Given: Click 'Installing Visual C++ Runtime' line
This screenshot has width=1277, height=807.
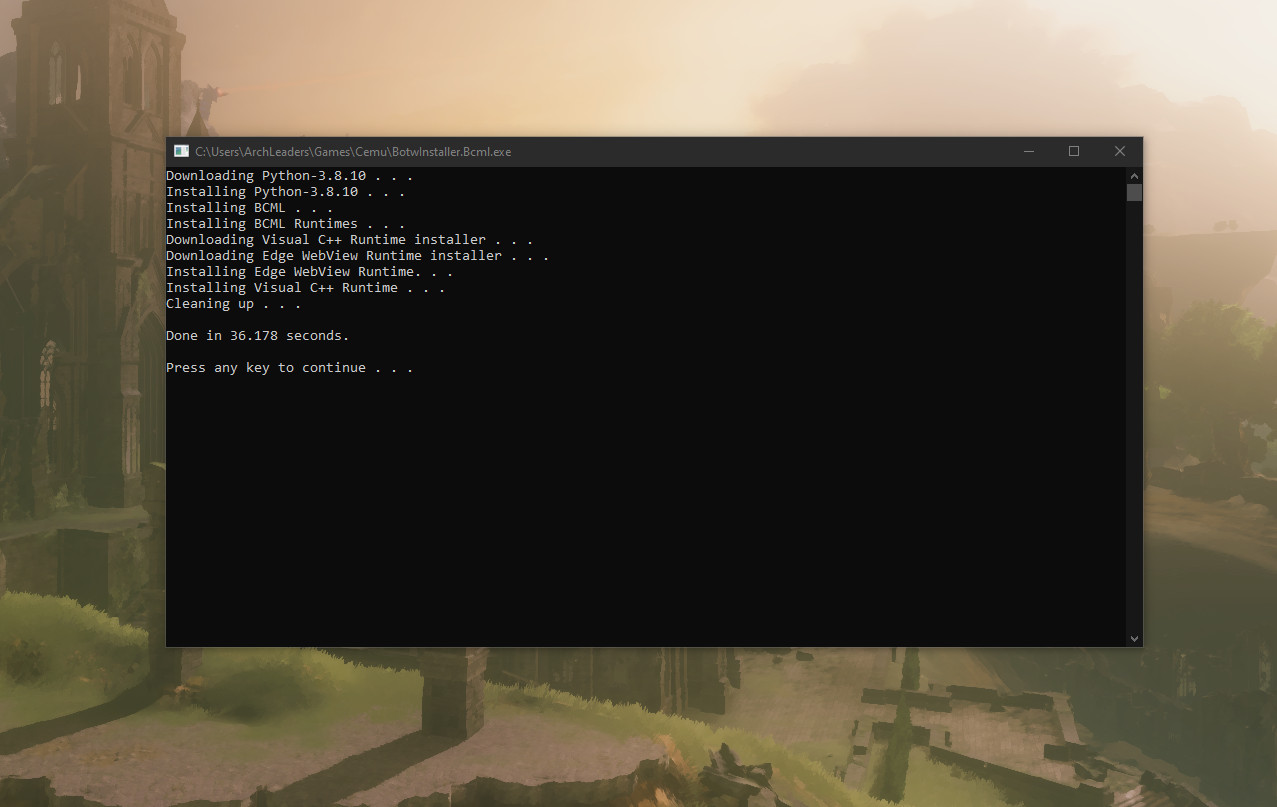Looking at the screenshot, I should click(x=305, y=288).
